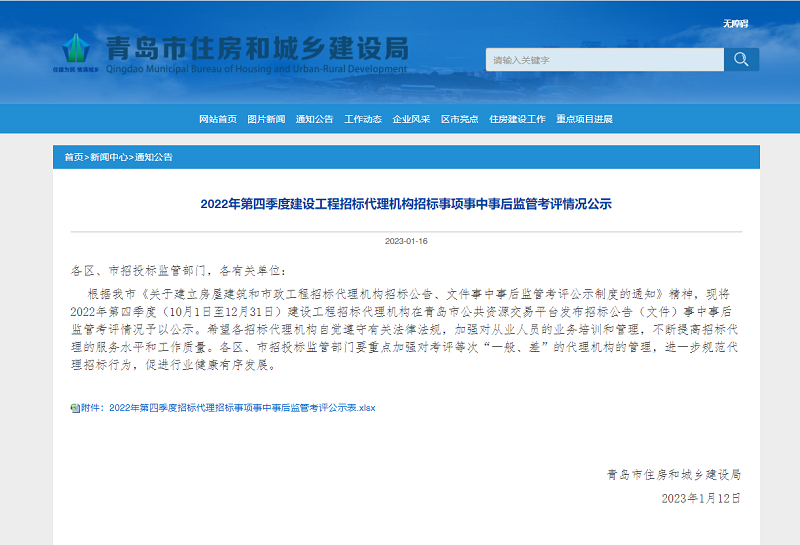The width and height of the screenshot is (800, 545).
Task: Open the 重点项目进展 navigation item
Action: pyautogui.click(x=584, y=119)
